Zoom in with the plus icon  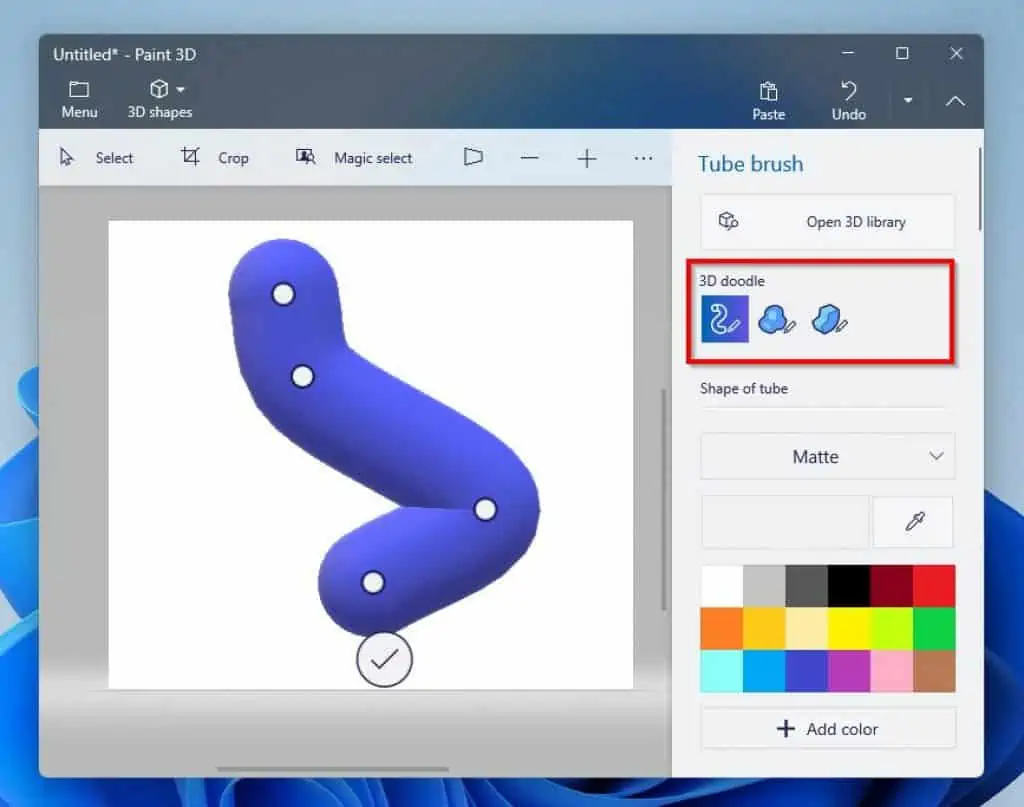click(x=586, y=157)
